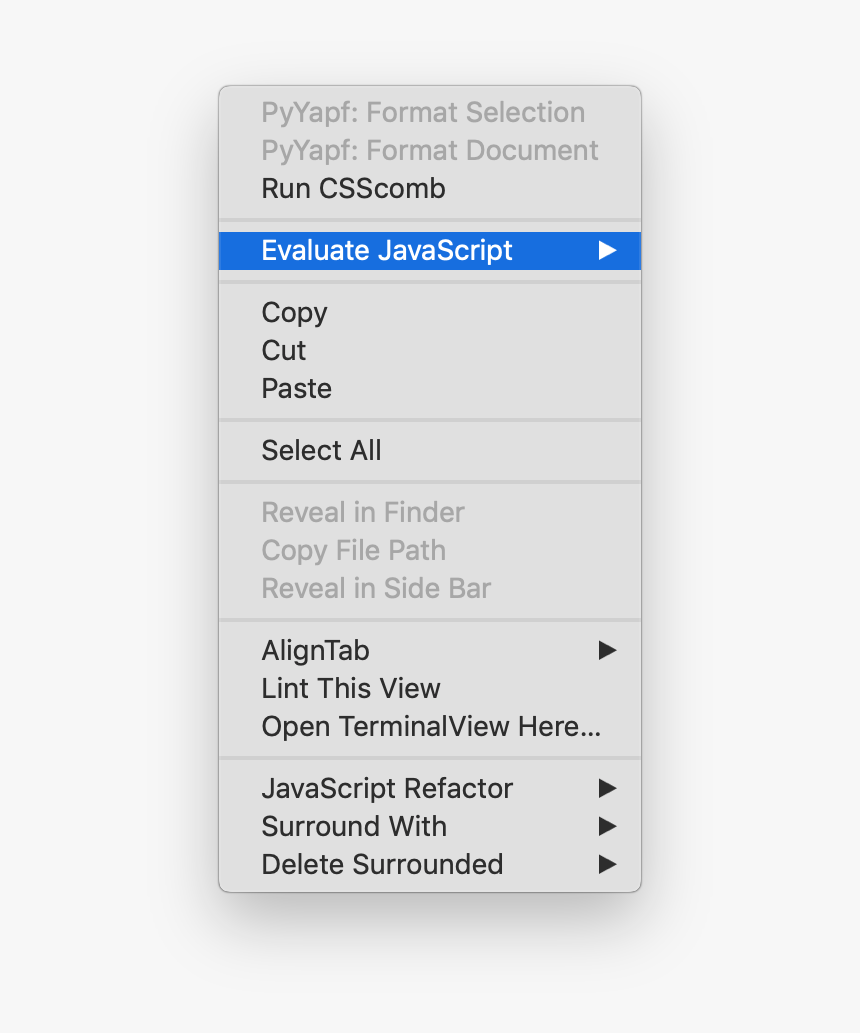Viewport: 860px width, 1033px height.
Task: Click the JavaScript Refactor menu entry
Action: [x=430, y=788]
